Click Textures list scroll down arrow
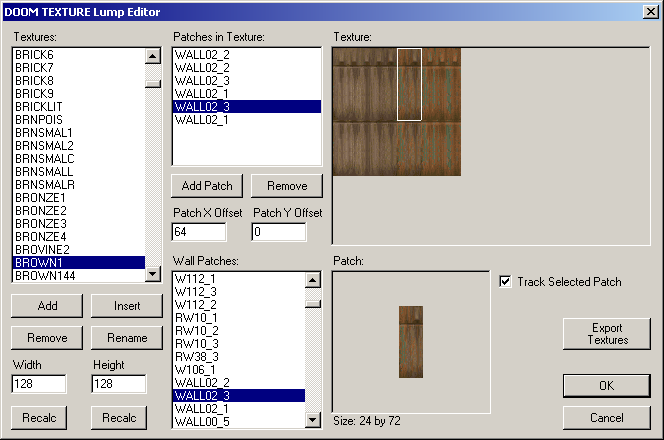This screenshot has height=440, width=664. coord(153,274)
